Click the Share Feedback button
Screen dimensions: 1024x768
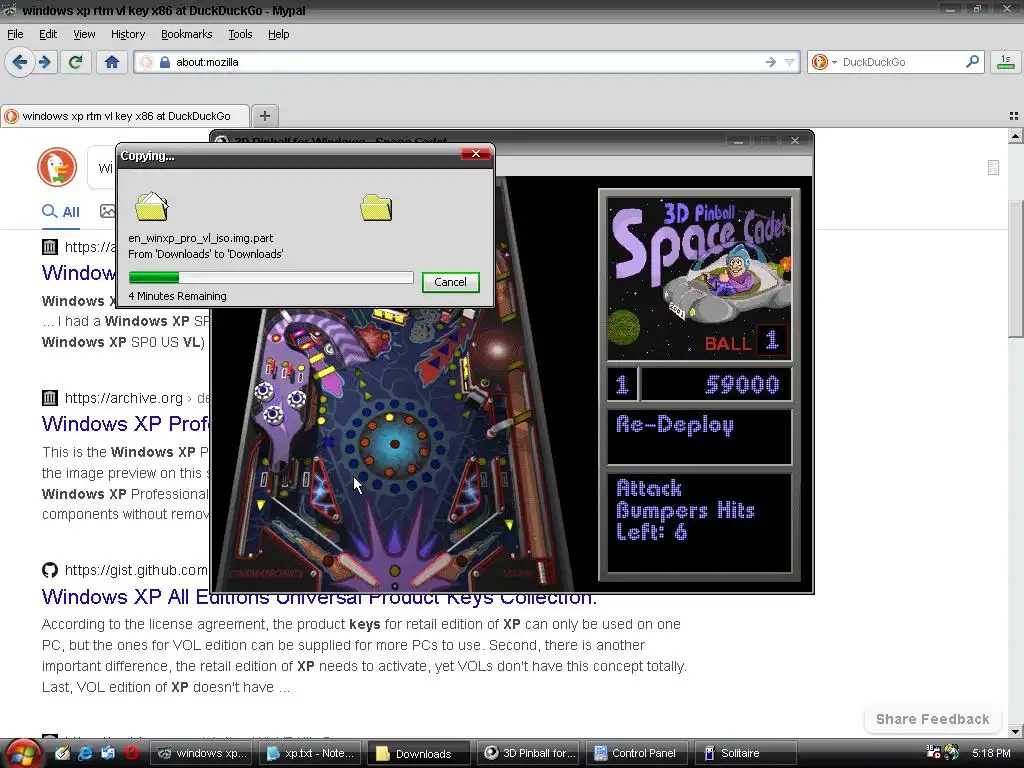(x=933, y=719)
